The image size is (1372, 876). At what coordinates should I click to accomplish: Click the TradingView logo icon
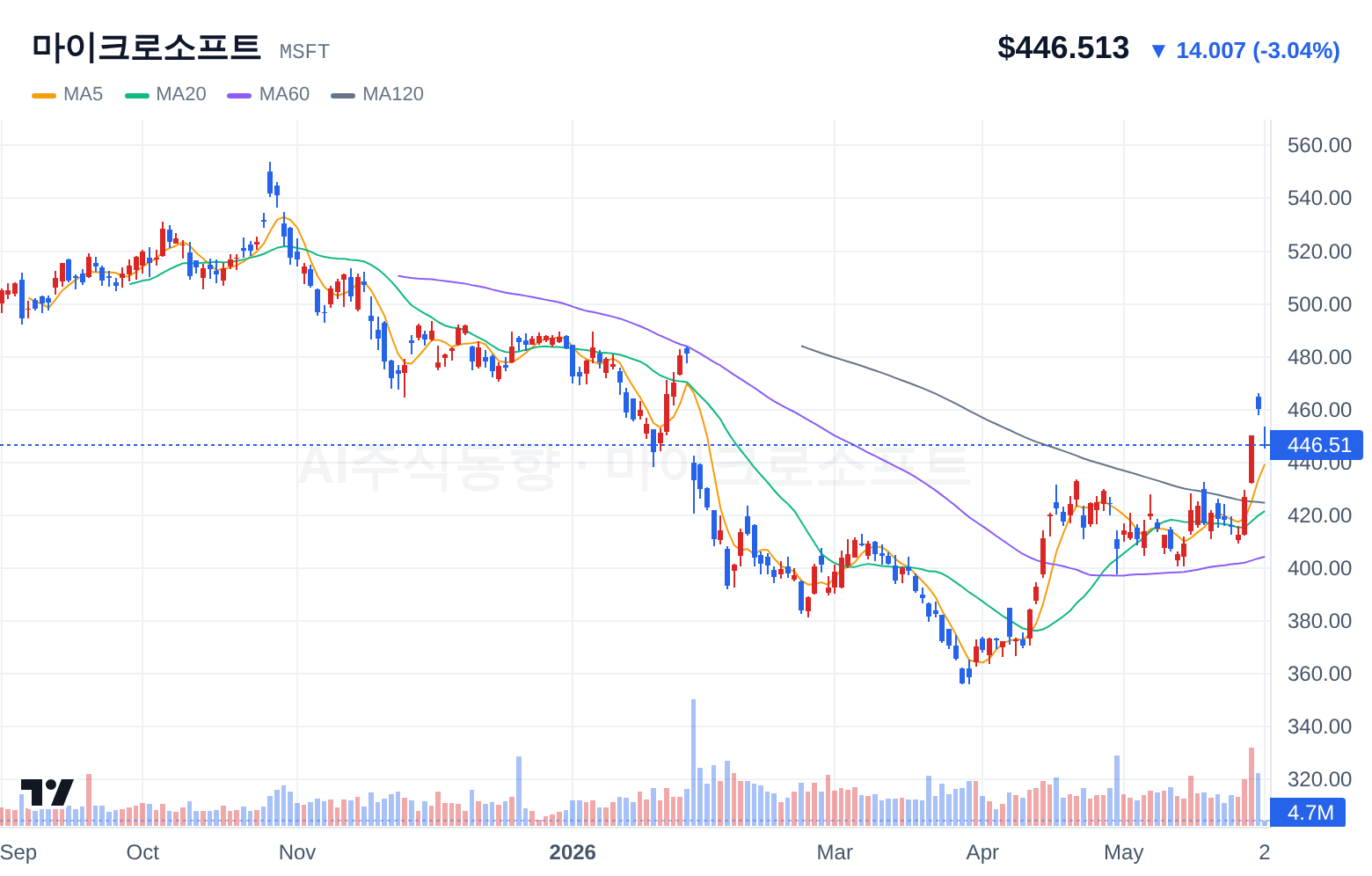point(47,792)
